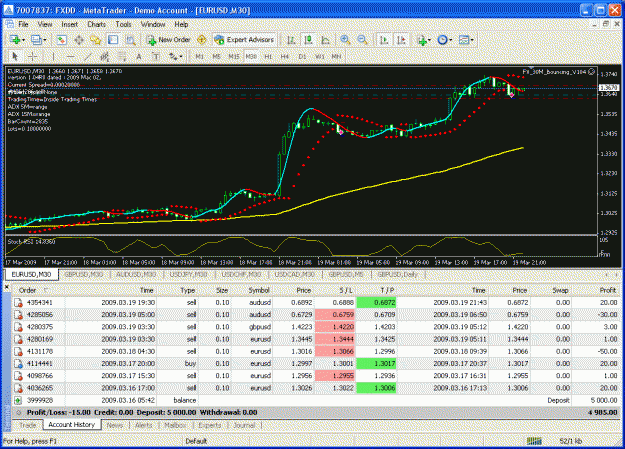The image size is (625, 449).
Task: Select the vertical line drawing tool
Action: coord(53,57)
